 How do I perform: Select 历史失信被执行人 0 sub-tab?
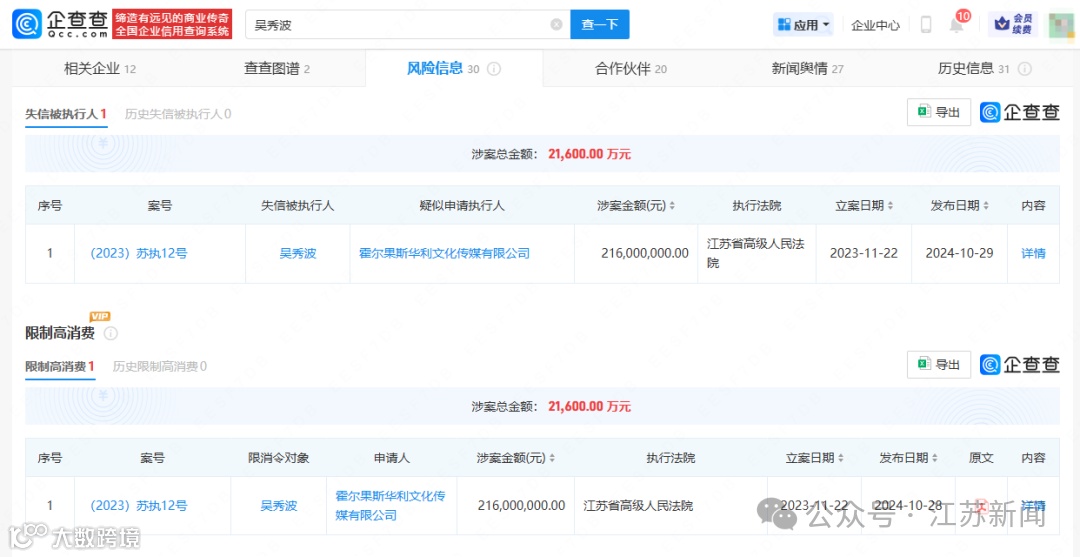click(x=178, y=114)
